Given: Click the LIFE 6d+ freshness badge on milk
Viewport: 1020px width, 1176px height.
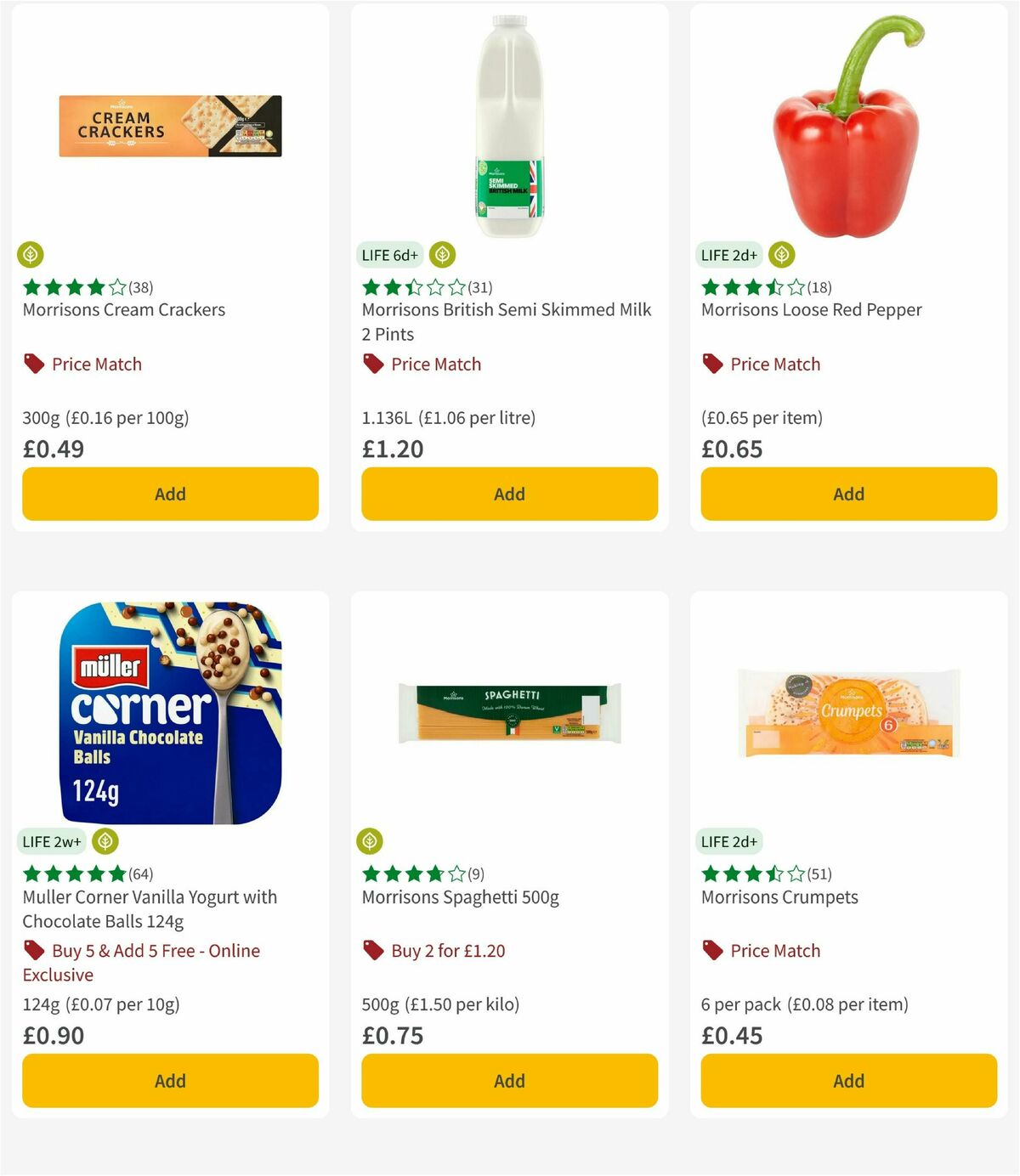Looking at the screenshot, I should click(389, 255).
